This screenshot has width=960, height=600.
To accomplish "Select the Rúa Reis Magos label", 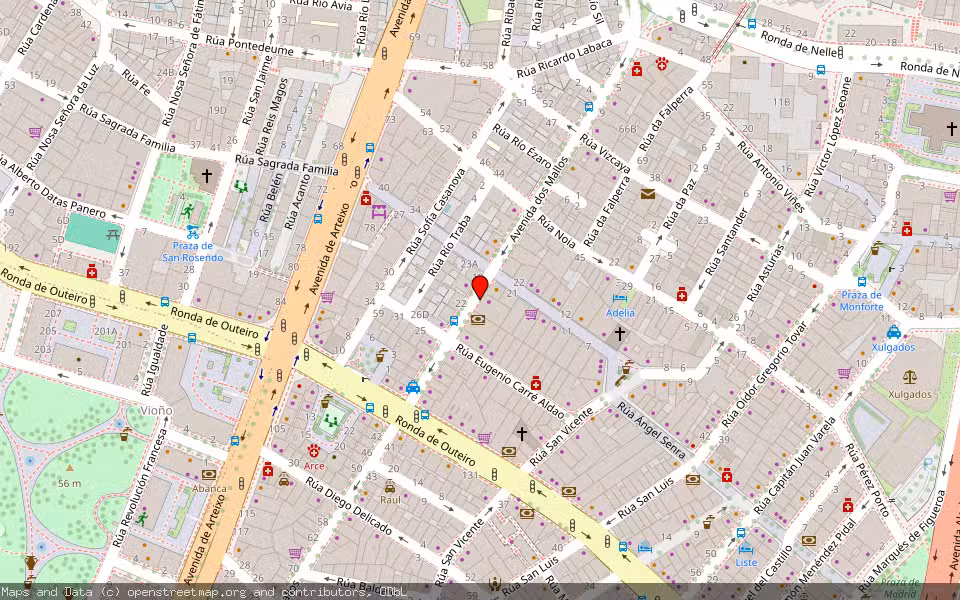I will (x=271, y=114).
